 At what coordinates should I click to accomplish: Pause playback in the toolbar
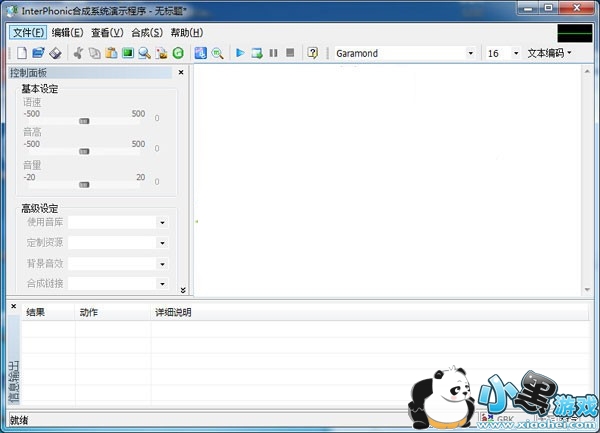[x=273, y=53]
